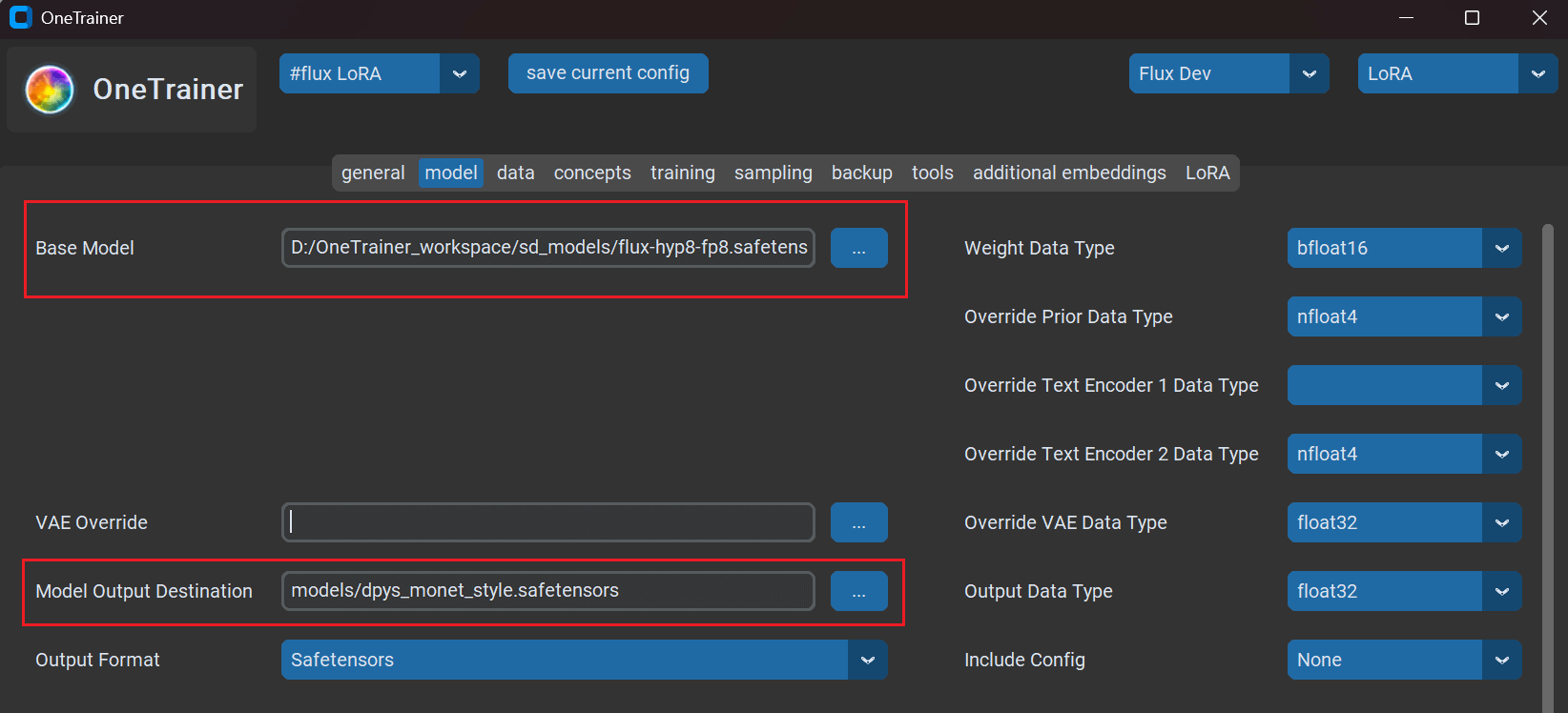This screenshot has width=1568, height=713.
Task: Open Output Data Type float32 dropdown
Action: [1404, 591]
